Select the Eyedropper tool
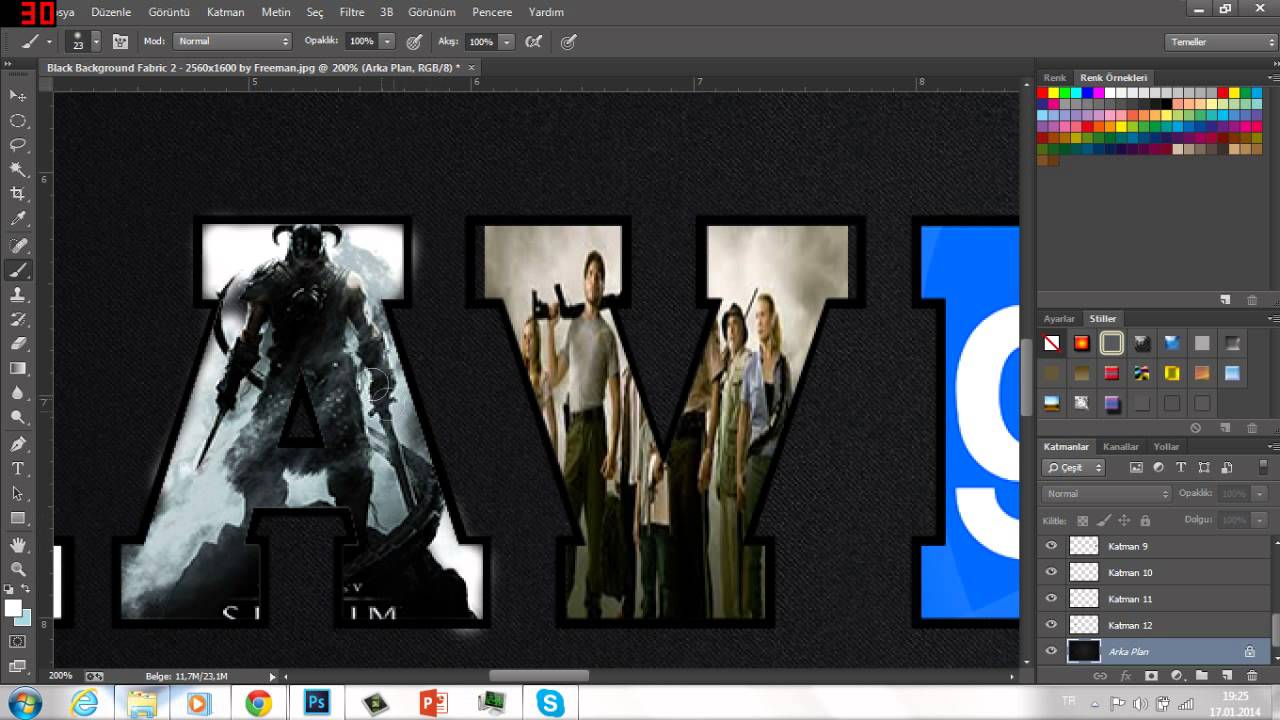Viewport: 1280px width, 720px height. tap(18, 219)
